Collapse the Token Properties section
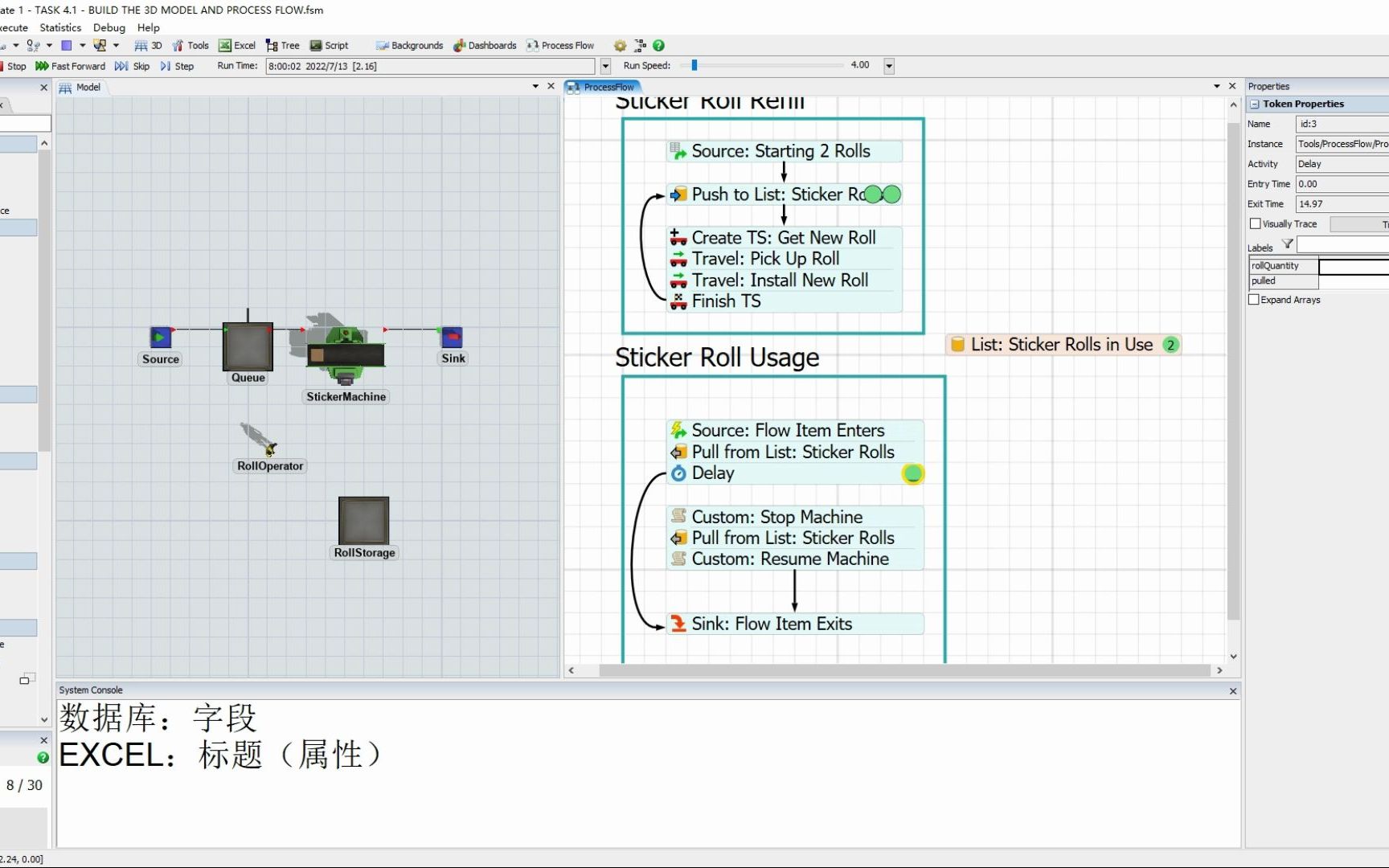Viewport: 1389px width, 868px height. [1255, 104]
